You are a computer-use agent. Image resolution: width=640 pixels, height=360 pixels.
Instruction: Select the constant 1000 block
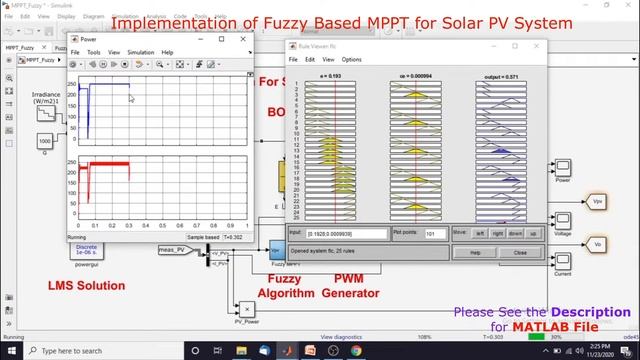click(44, 141)
